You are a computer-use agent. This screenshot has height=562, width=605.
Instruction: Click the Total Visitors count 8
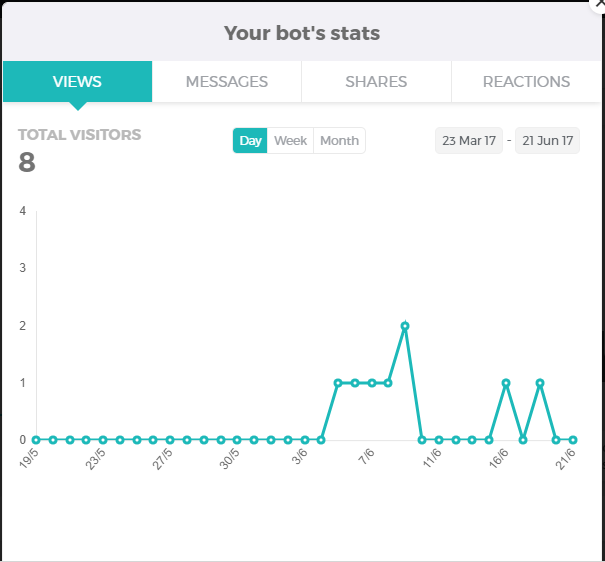click(x=27, y=162)
